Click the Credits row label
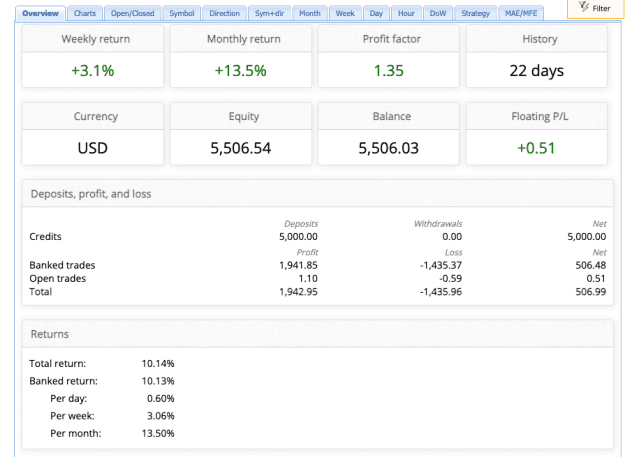 coord(45,237)
